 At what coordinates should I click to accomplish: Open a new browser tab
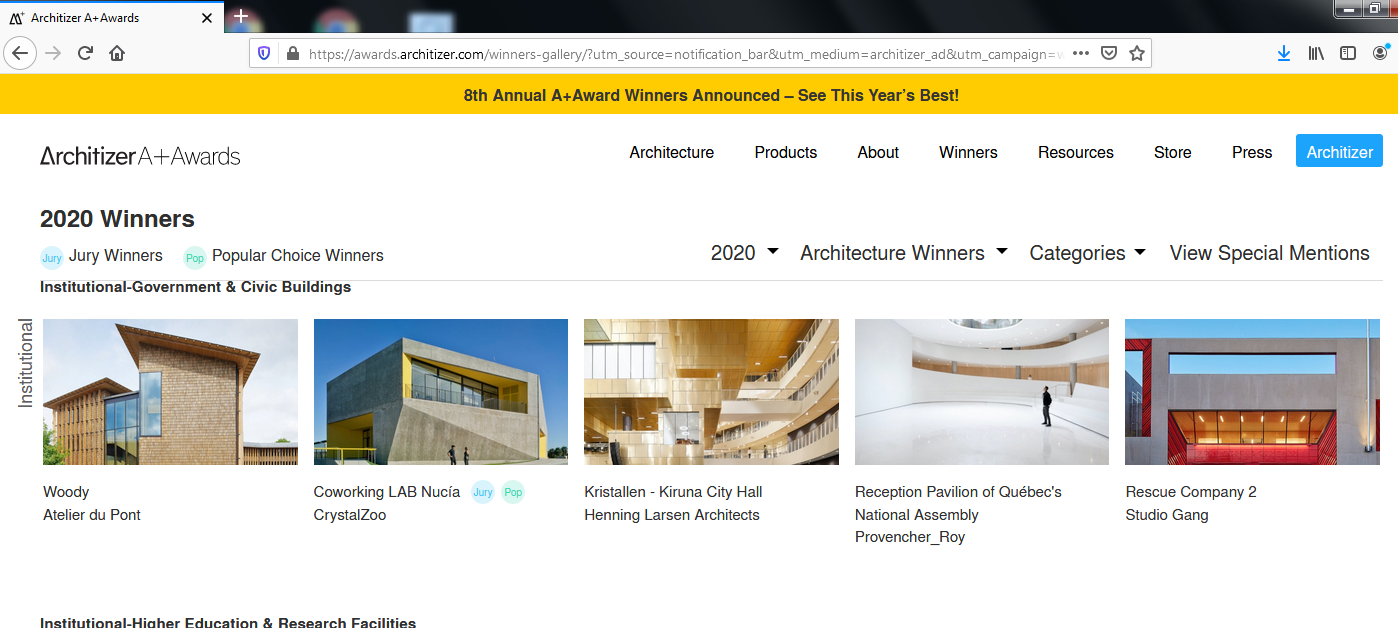pos(241,16)
